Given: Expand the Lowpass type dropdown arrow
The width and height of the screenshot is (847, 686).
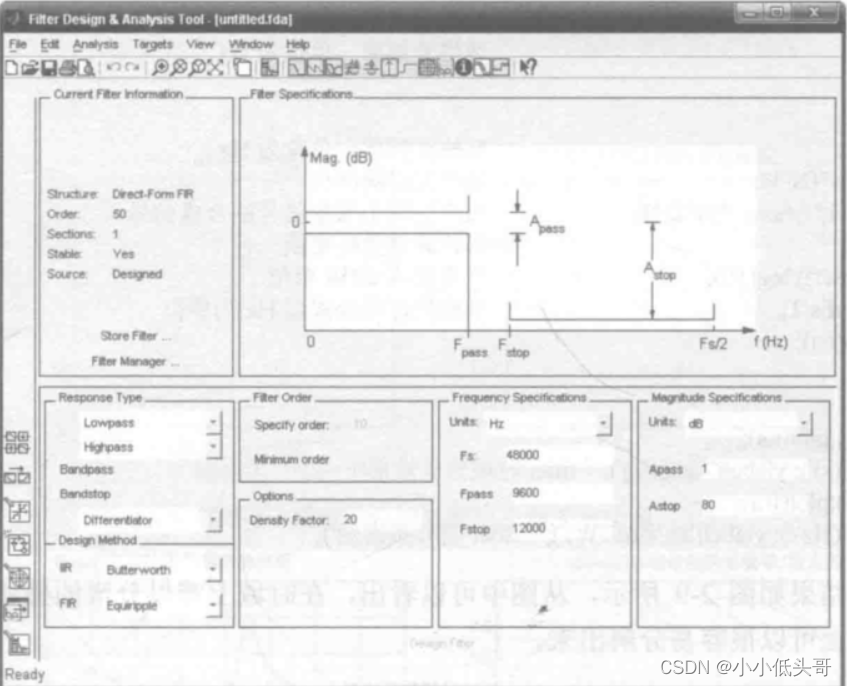Looking at the screenshot, I should pos(213,422).
